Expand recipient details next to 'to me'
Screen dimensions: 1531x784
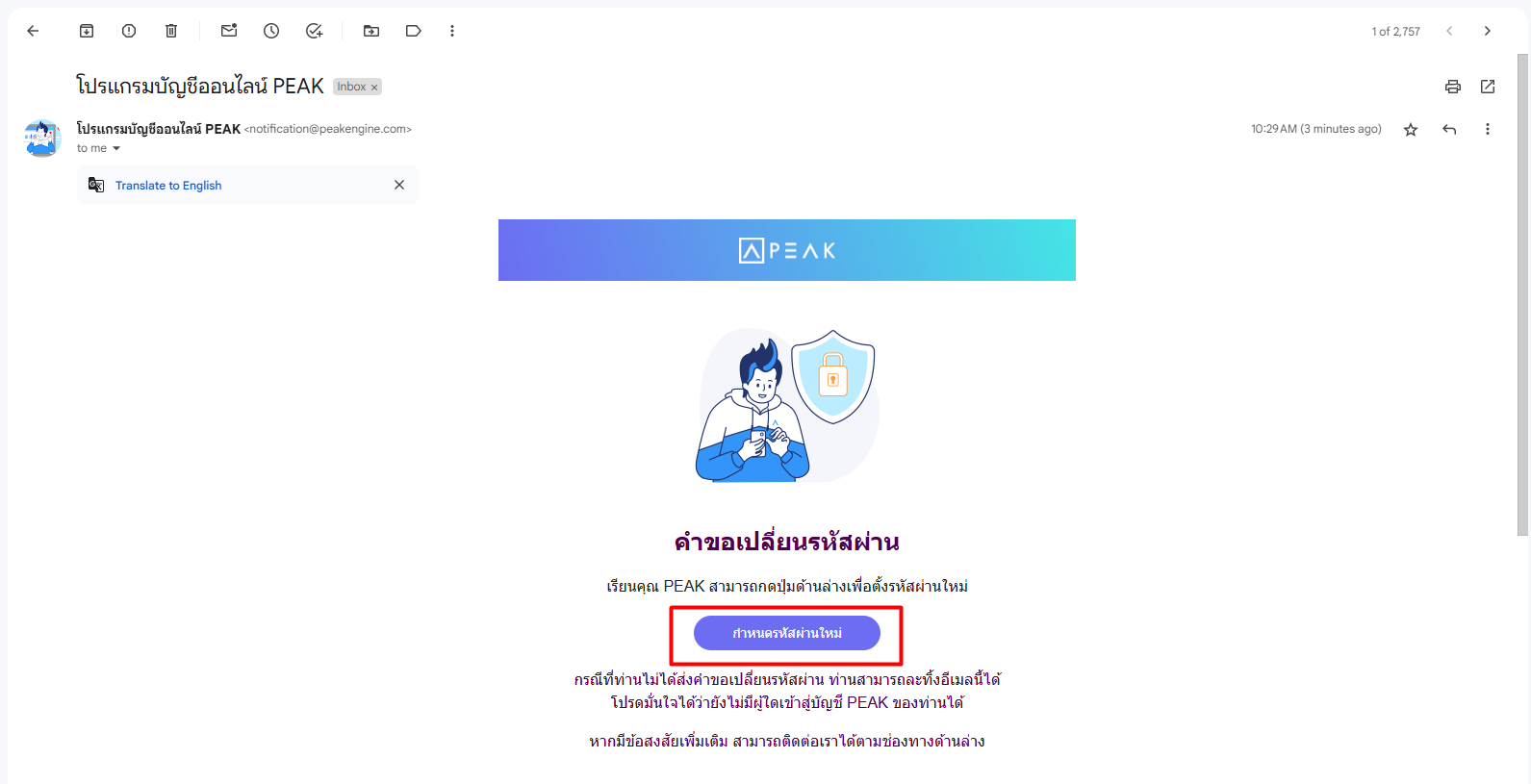point(116,148)
